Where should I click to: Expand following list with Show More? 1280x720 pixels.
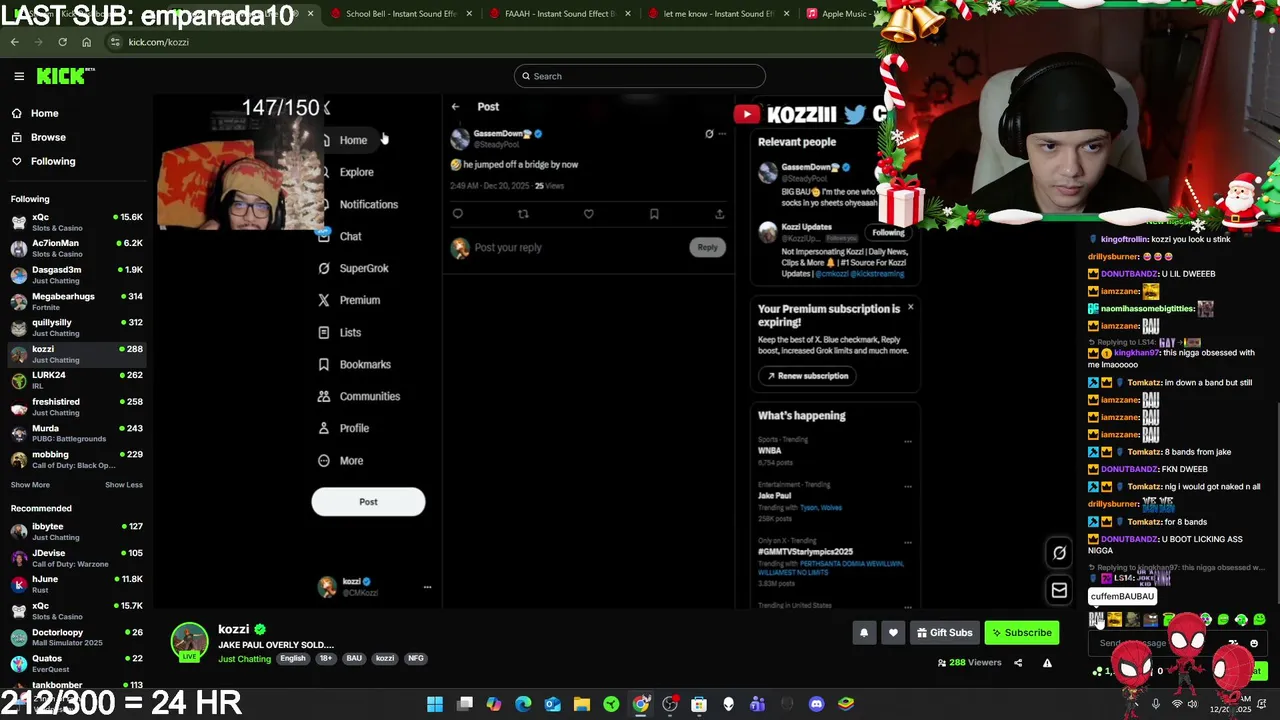pos(30,485)
